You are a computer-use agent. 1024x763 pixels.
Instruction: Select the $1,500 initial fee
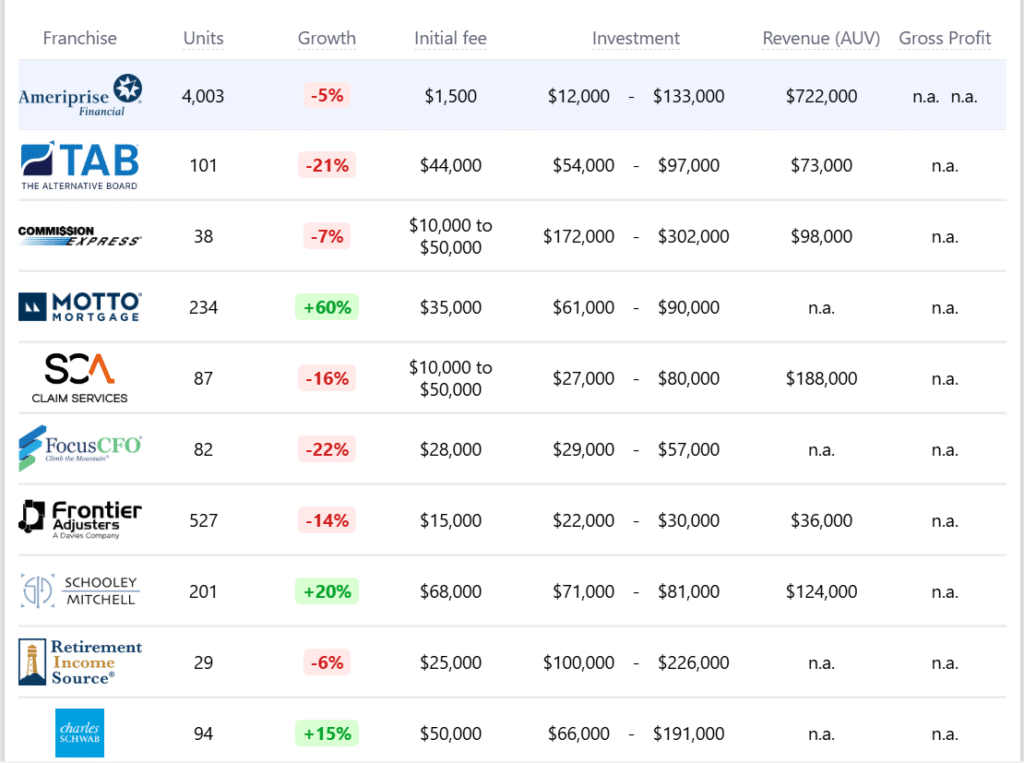coord(451,96)
